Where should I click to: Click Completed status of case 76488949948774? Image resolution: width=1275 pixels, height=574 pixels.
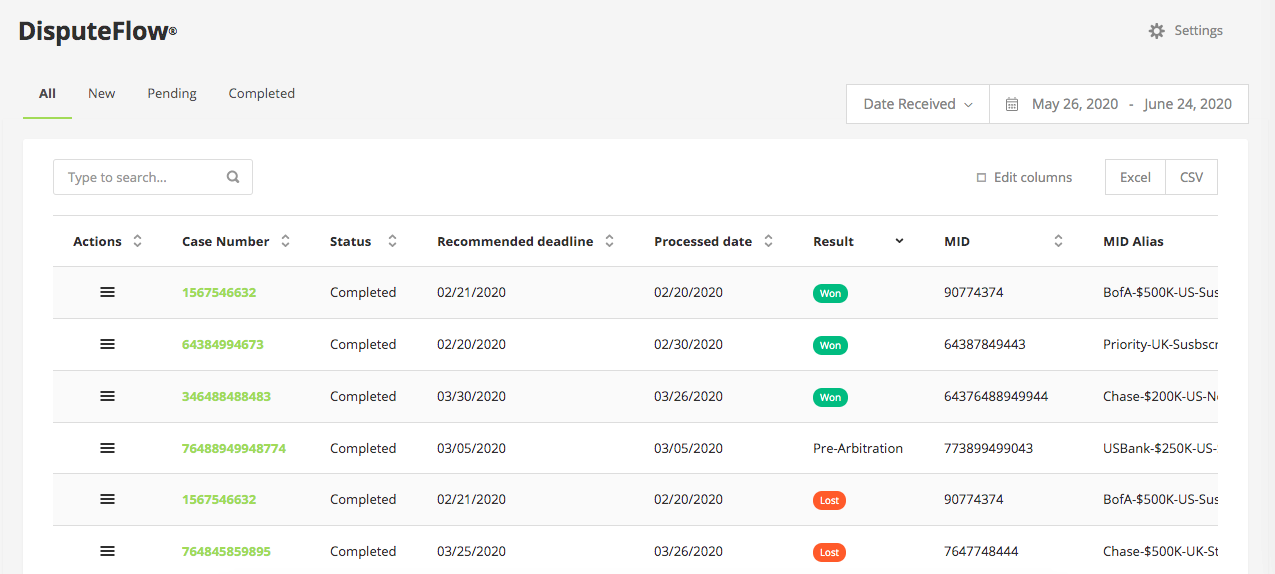(x=363, y=448)
